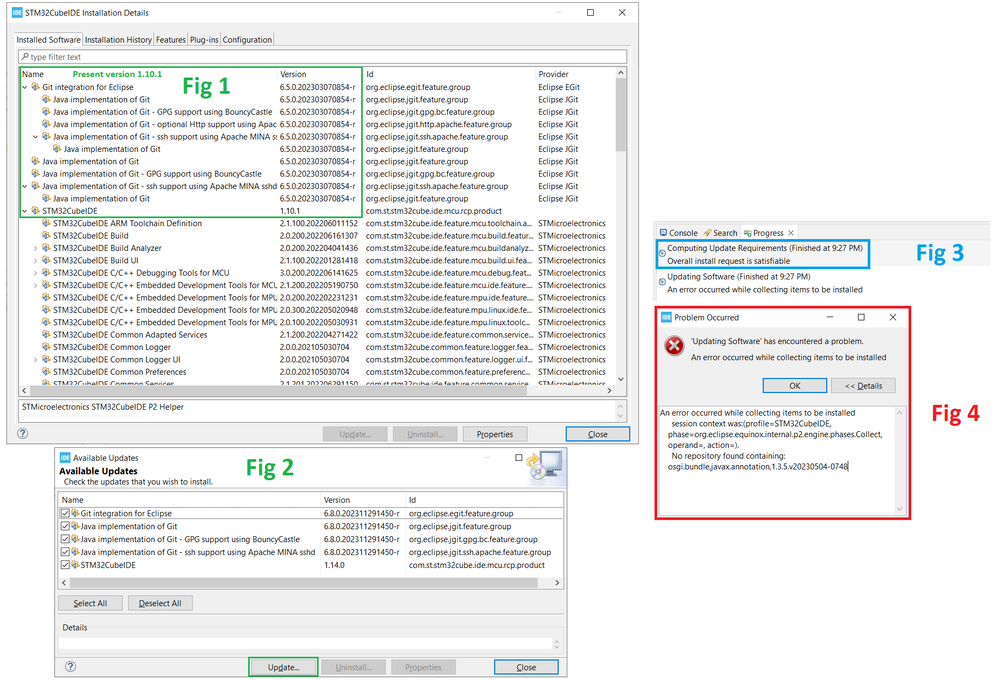Collapse details with << Details button

pos(863,386)
